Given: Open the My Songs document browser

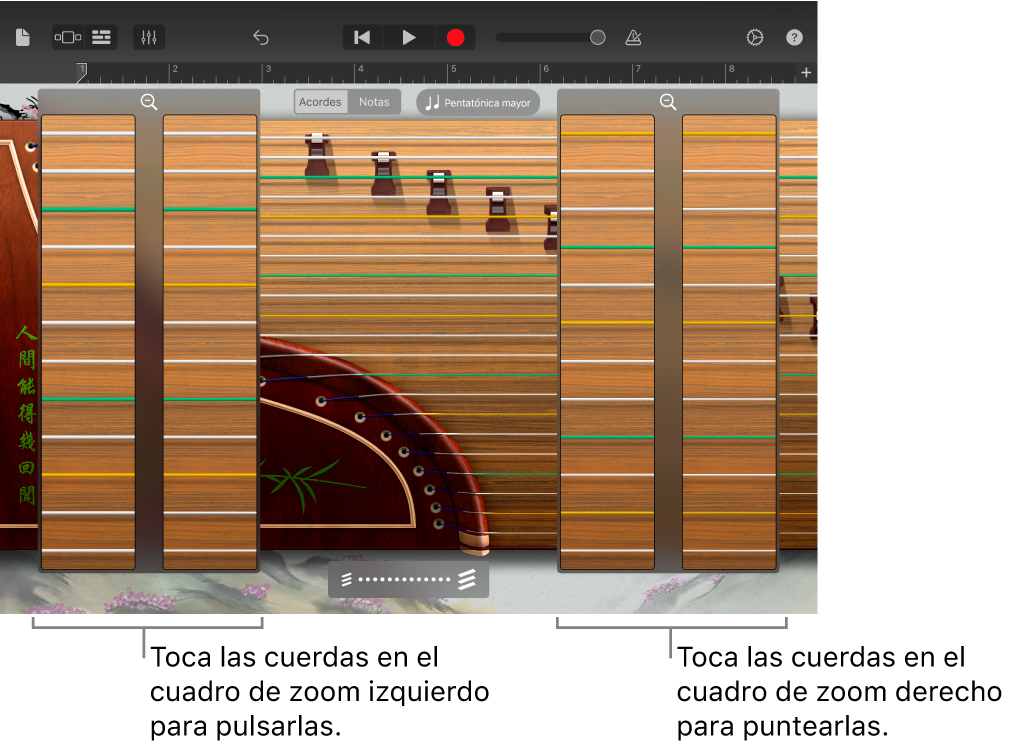Looking at the screenshot, I should (x=24, y=37).
